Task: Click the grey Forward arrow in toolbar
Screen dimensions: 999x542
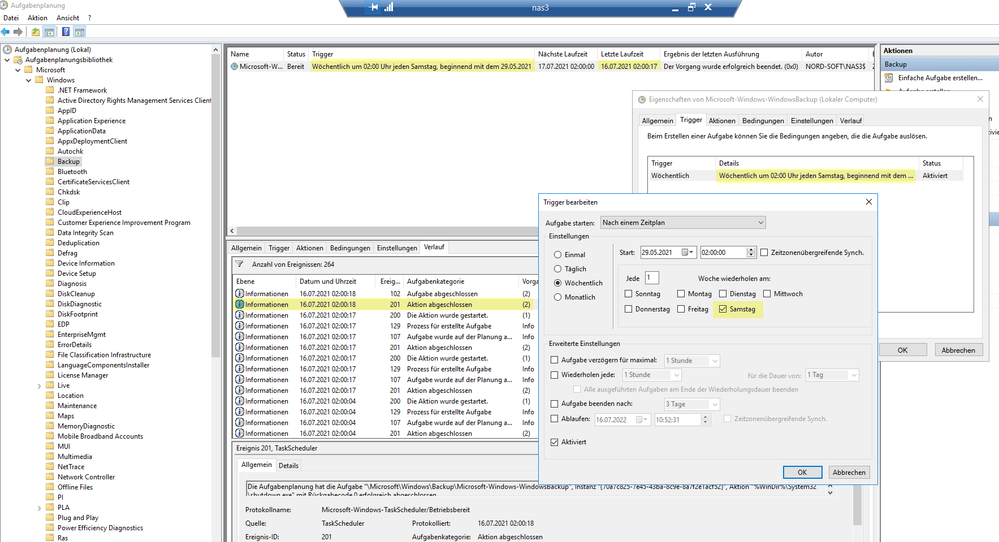Action: 18,32
